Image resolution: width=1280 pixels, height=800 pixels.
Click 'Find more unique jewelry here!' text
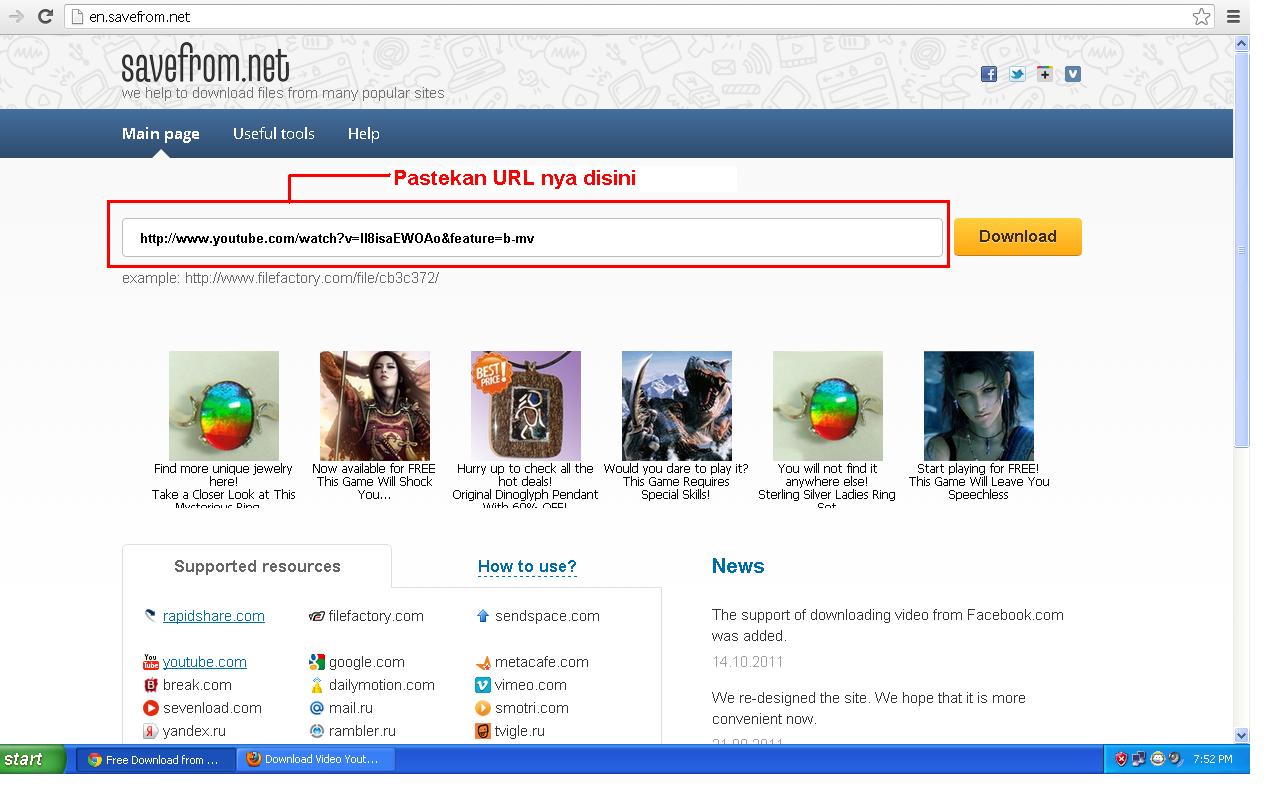pos(224,475)
